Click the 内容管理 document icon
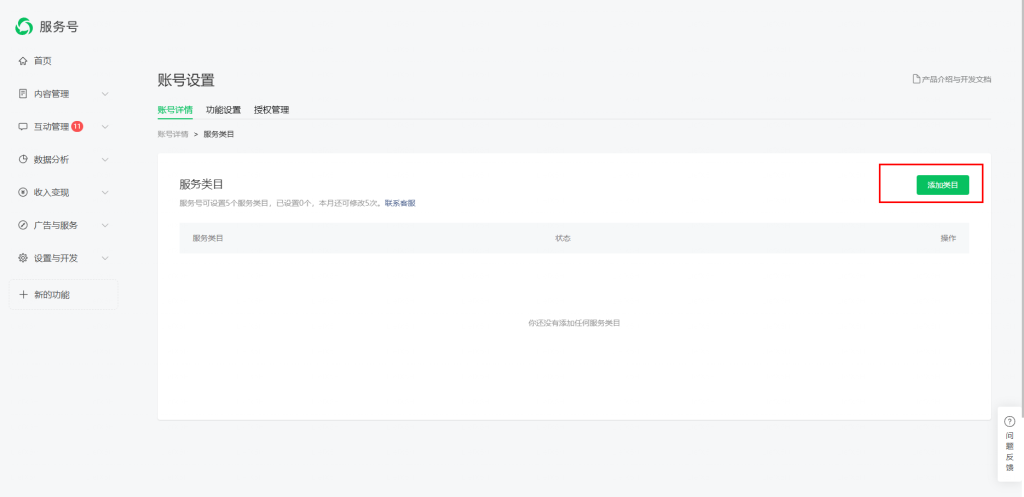This screenshot has width=1024, height=497. 23,94
